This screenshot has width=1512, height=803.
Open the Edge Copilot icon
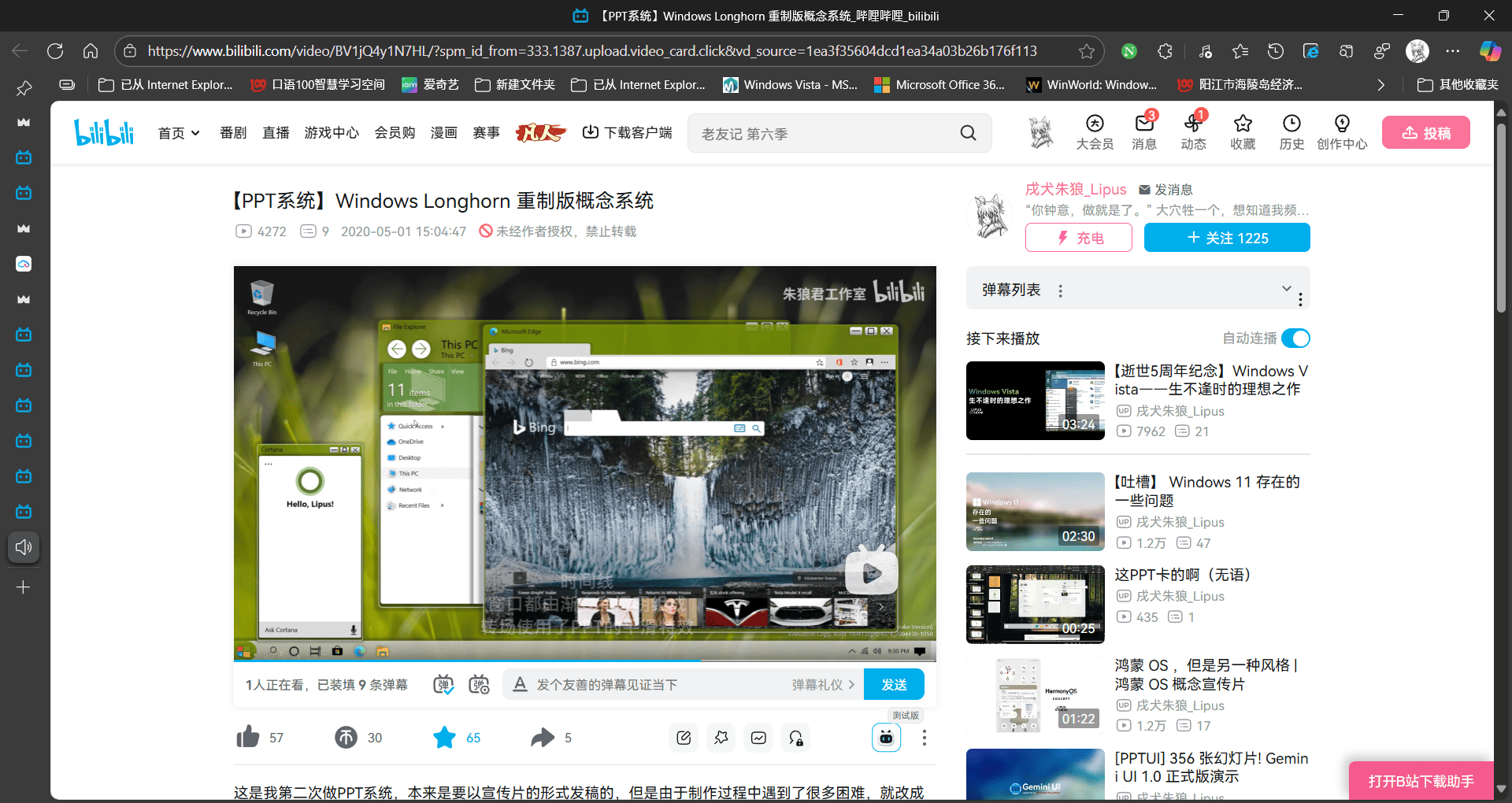tap(1489, 51)
